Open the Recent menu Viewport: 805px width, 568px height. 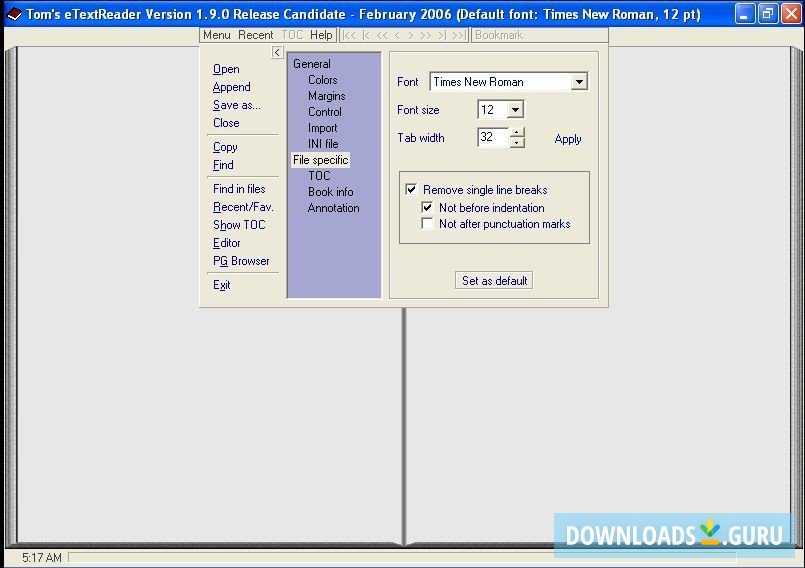pos(256,35)
